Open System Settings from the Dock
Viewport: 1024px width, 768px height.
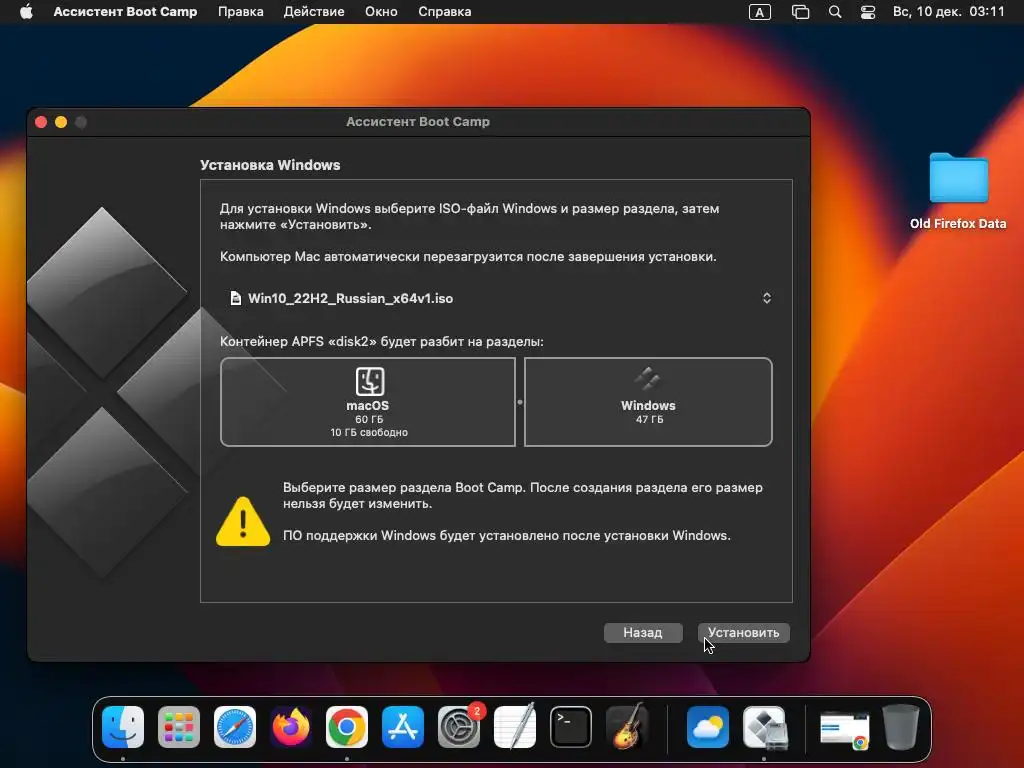(x=459, y=726)
